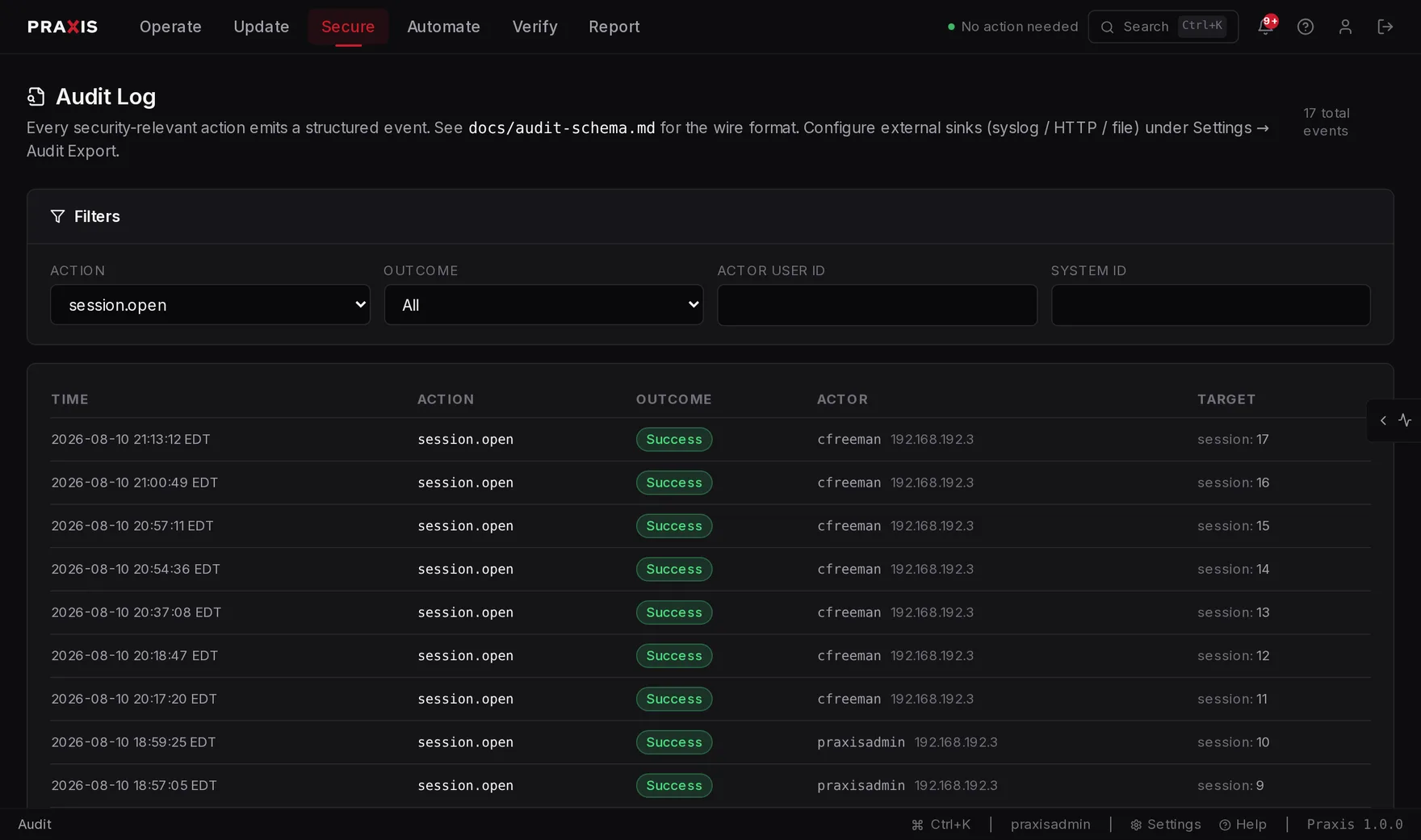Click the Filters heading
Image resolution: width=1421 pixels, height=840 pixels.
click(97, 216)
